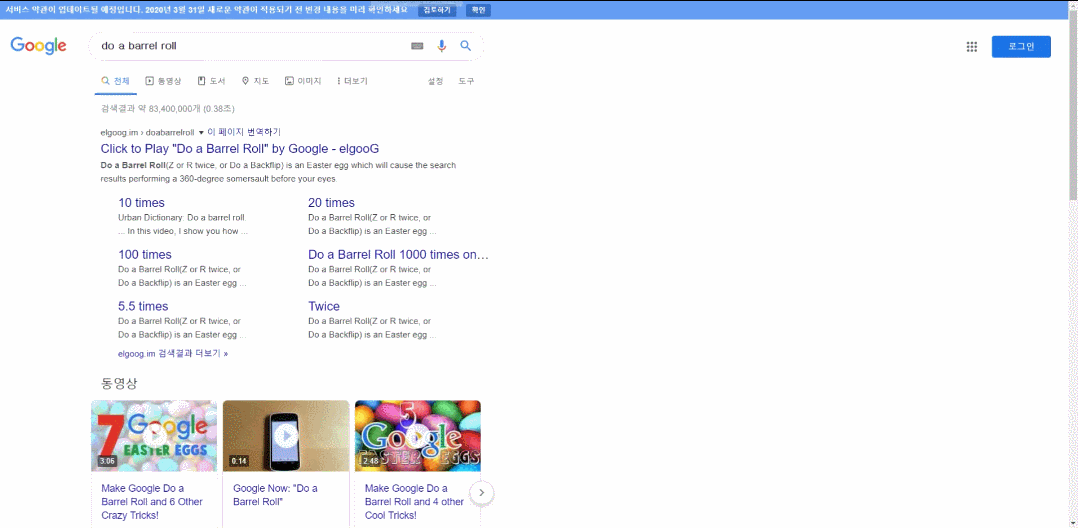Play the '7 Google Easter Eggs' video thumbnail
1078x528 pixels.
coord(154,436)
